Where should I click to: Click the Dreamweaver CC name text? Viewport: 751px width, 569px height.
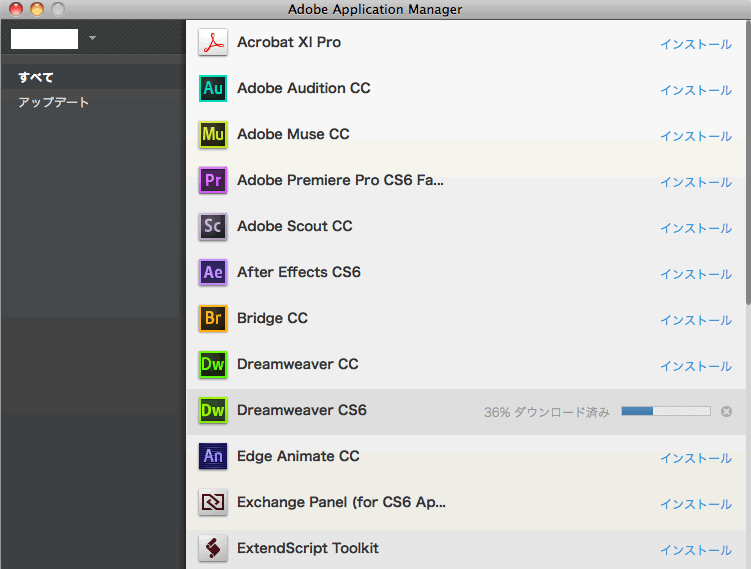click(x=297, y=364)
